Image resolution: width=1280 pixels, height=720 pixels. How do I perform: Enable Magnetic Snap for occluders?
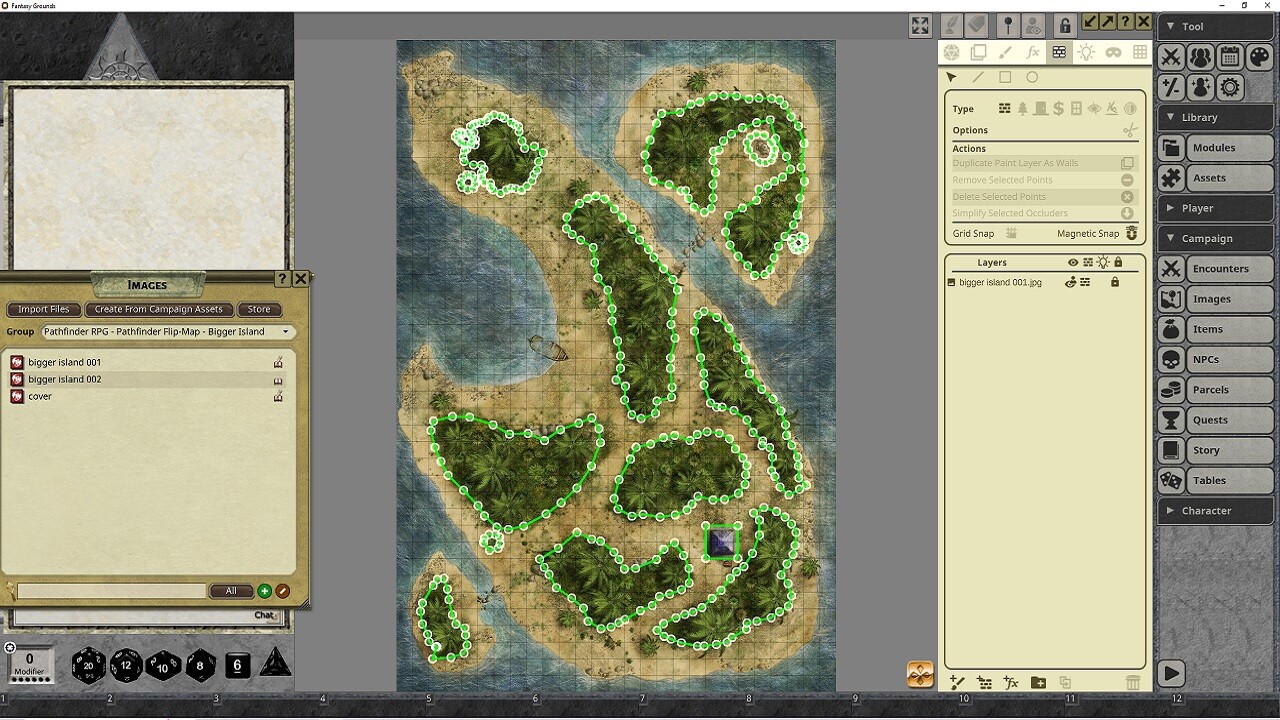coord(1132,233)
